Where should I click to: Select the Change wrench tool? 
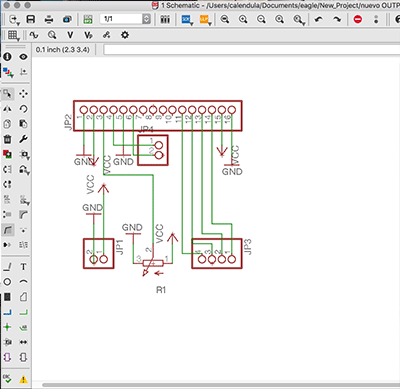point(23,139)
